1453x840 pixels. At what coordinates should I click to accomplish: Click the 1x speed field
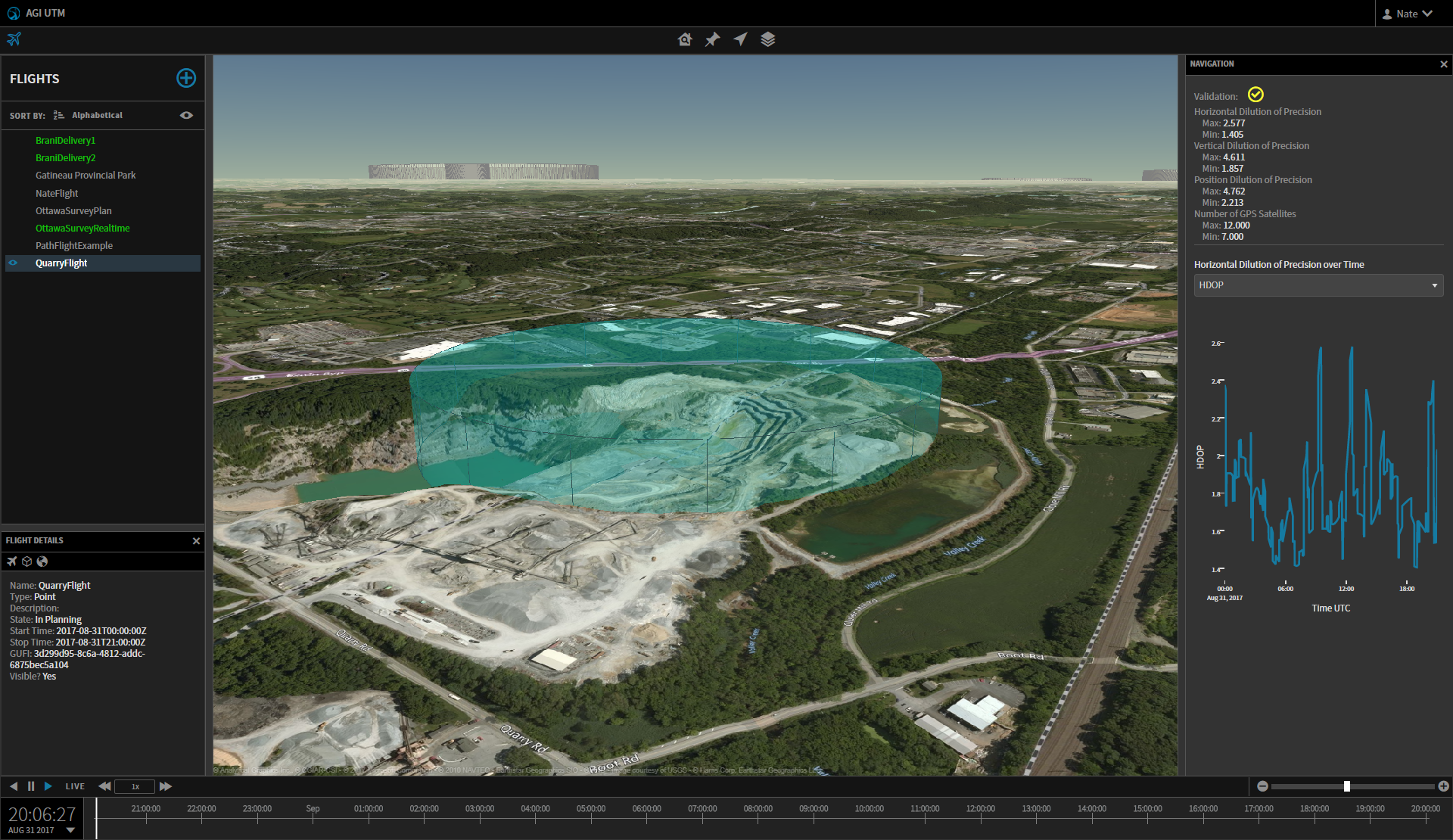click(x=135, y=786)
